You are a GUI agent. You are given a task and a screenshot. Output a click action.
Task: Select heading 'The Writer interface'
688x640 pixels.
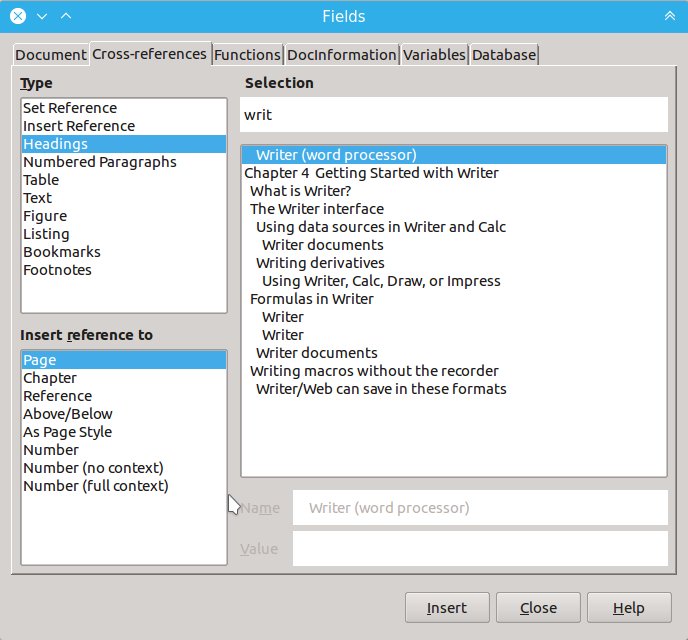[454, 209]
